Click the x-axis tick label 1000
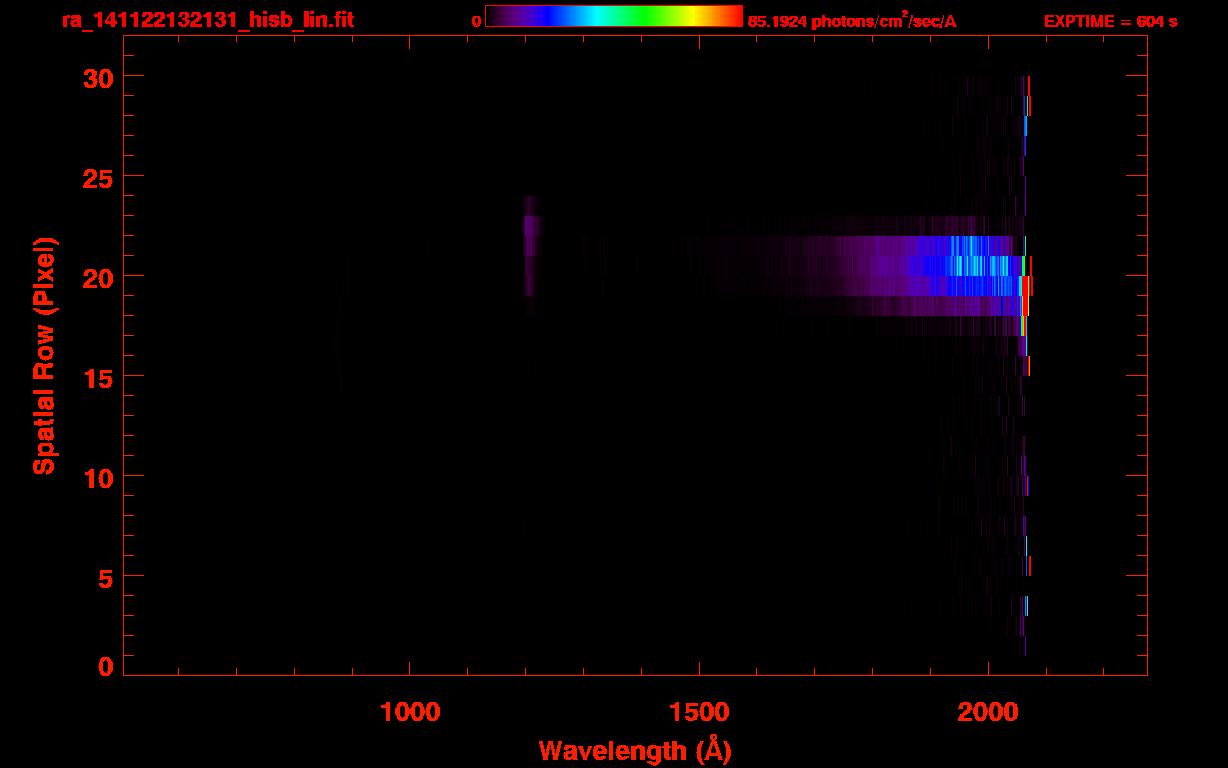This screenshot has width=1228, height=768. [x=410, y=711]
